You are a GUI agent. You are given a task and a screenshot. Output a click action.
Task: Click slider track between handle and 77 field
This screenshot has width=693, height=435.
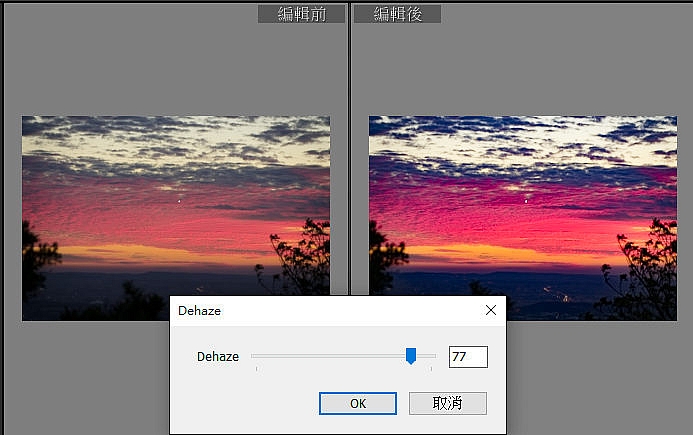coord(426,355)
